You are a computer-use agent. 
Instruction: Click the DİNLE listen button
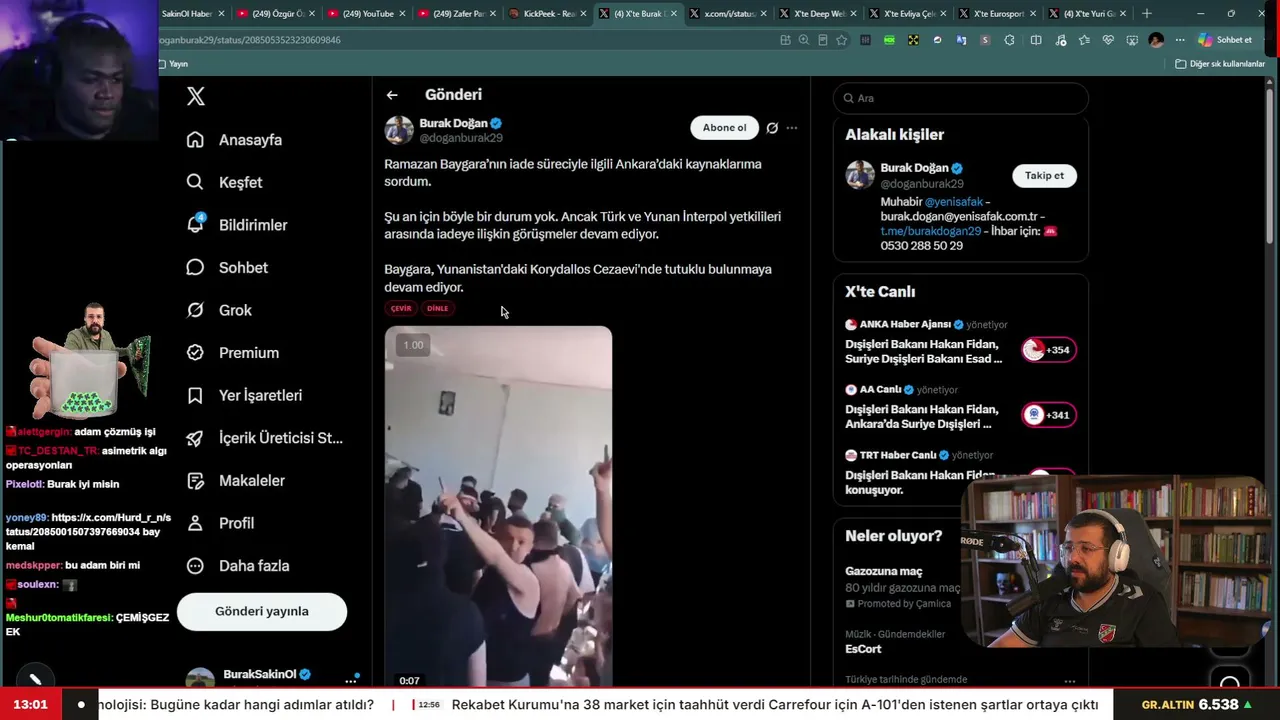438,308
